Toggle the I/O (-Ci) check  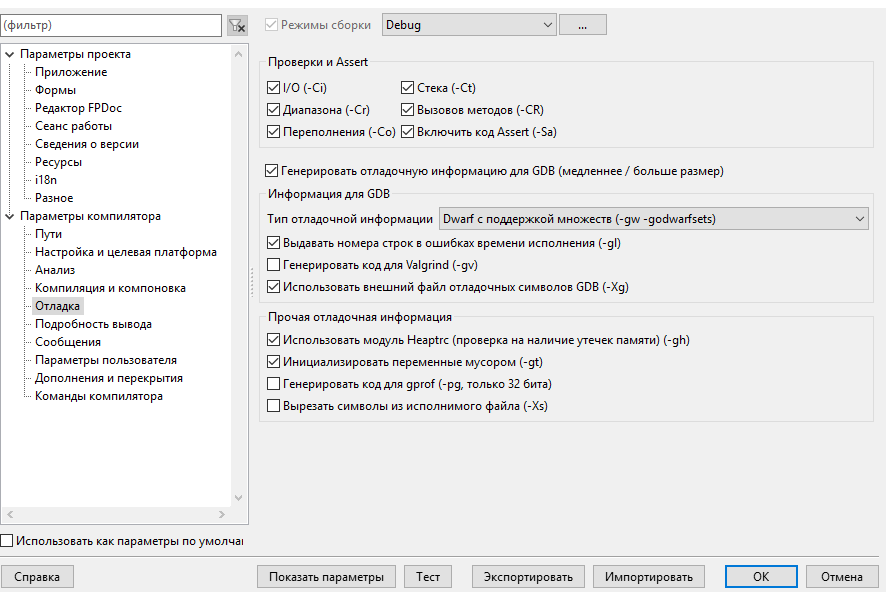[274, 88]
